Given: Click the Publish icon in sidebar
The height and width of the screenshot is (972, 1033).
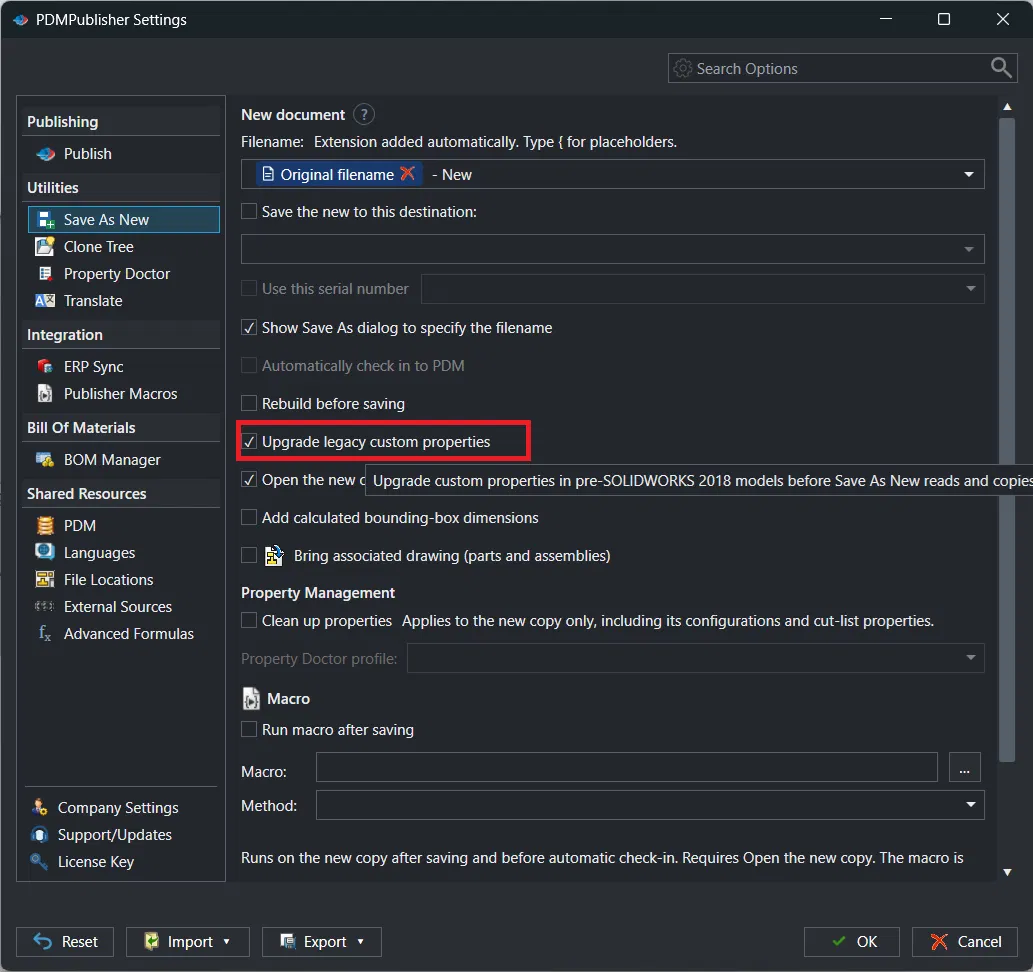Looking at the screenshot, I should (x=45, y=154).
